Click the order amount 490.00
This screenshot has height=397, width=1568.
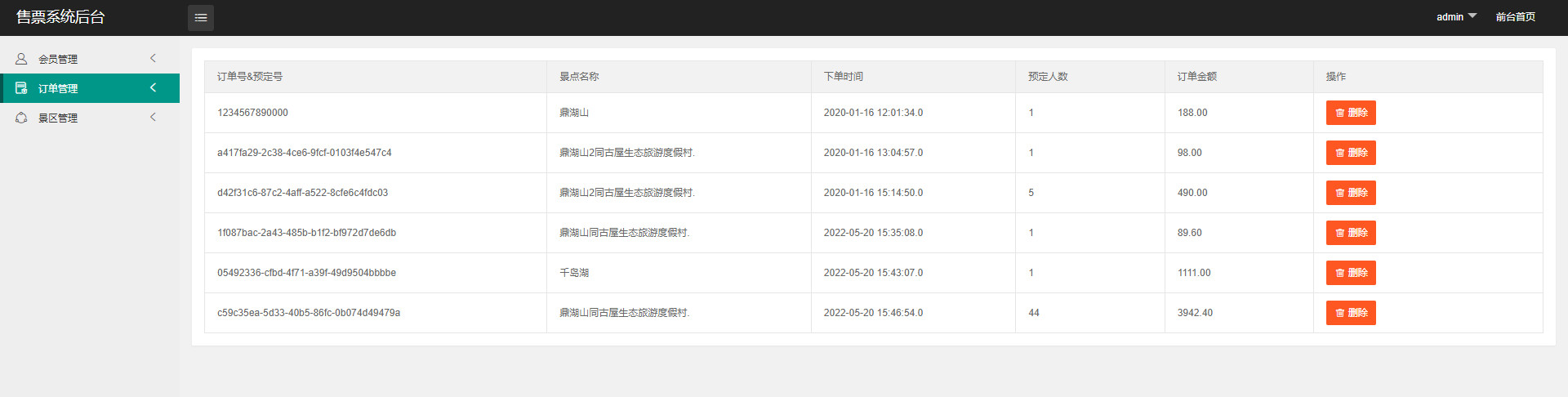coord(1192,193)
